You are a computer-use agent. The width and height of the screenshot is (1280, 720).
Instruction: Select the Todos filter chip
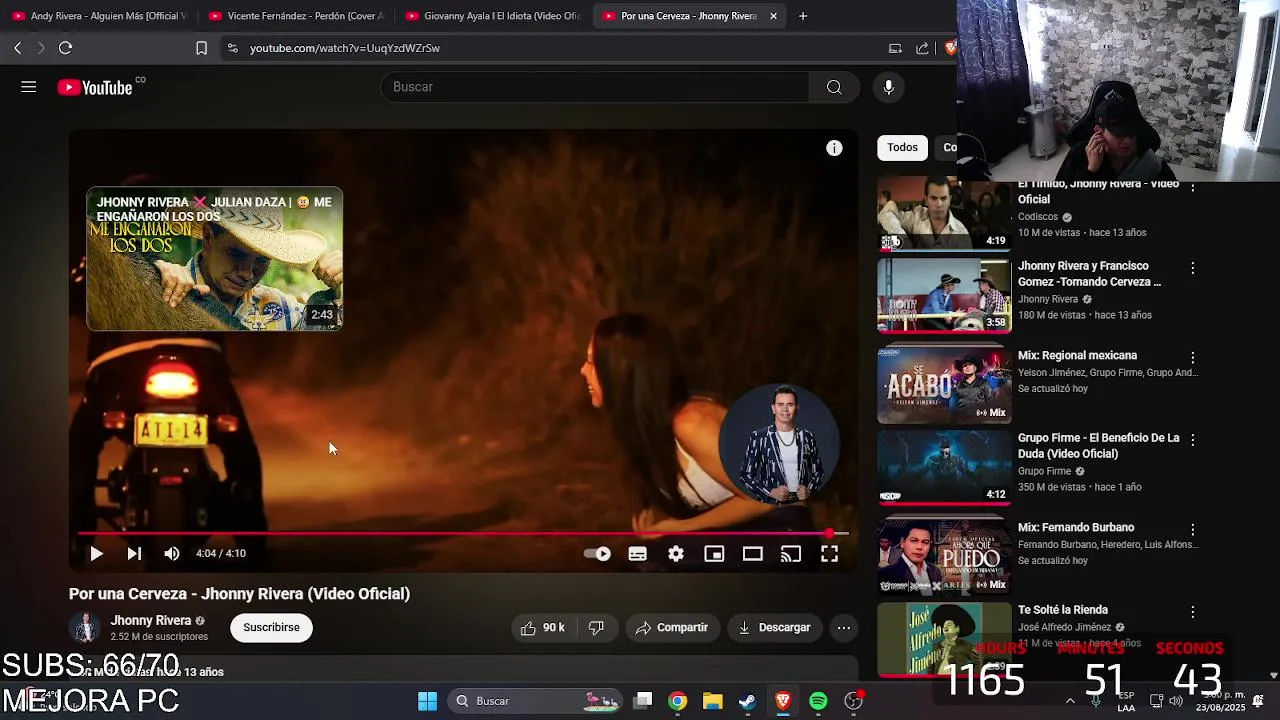[902, 147]
